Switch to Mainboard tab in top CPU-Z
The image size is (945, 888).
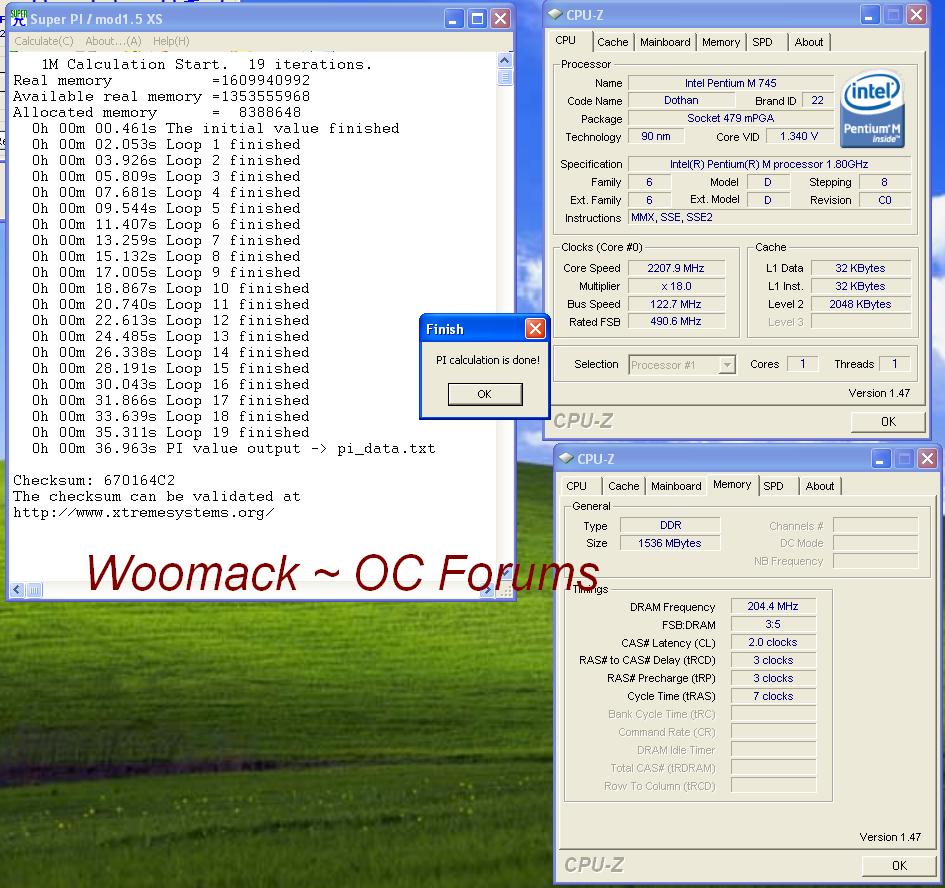point(665,42)
